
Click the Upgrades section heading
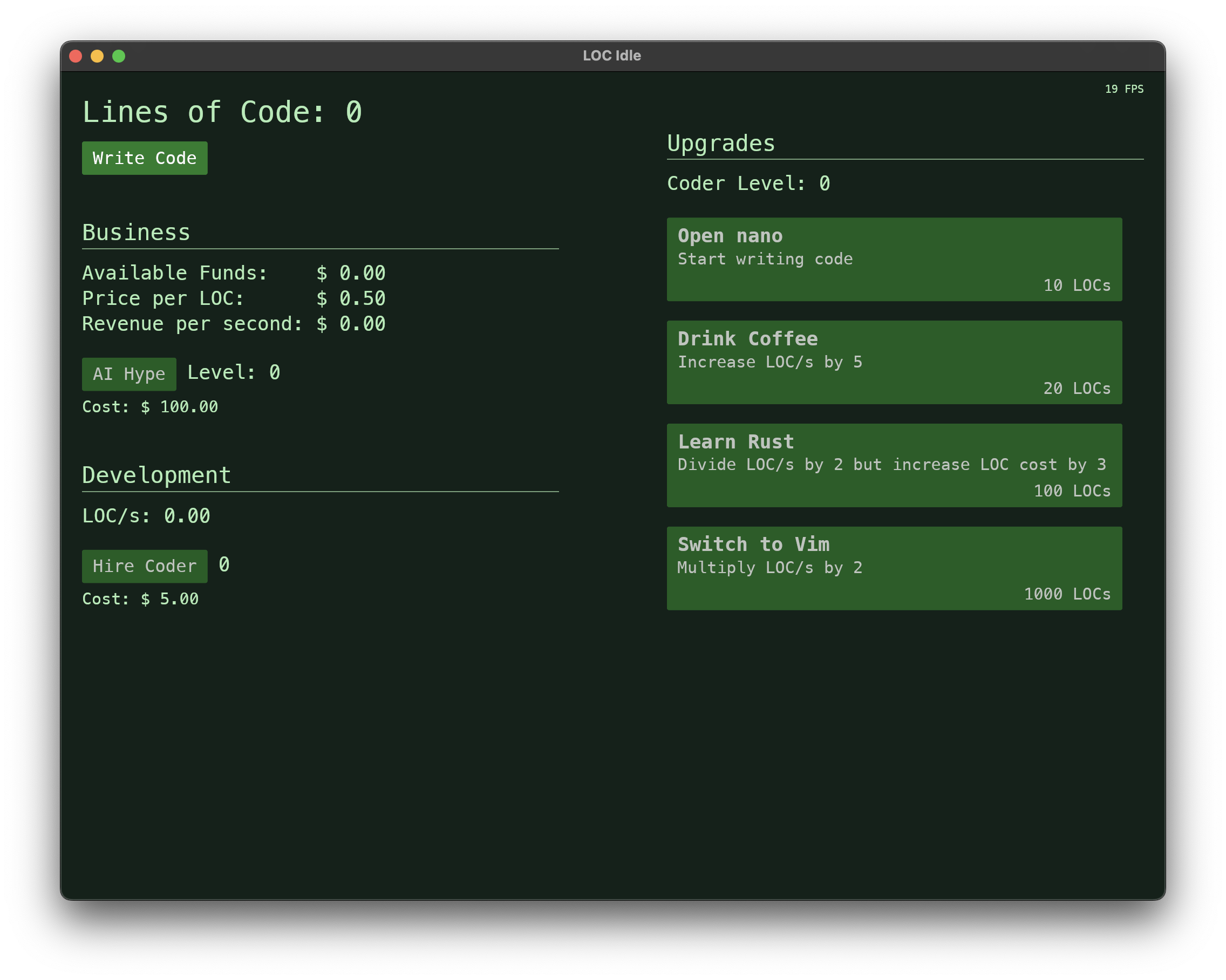coord(720,144)
